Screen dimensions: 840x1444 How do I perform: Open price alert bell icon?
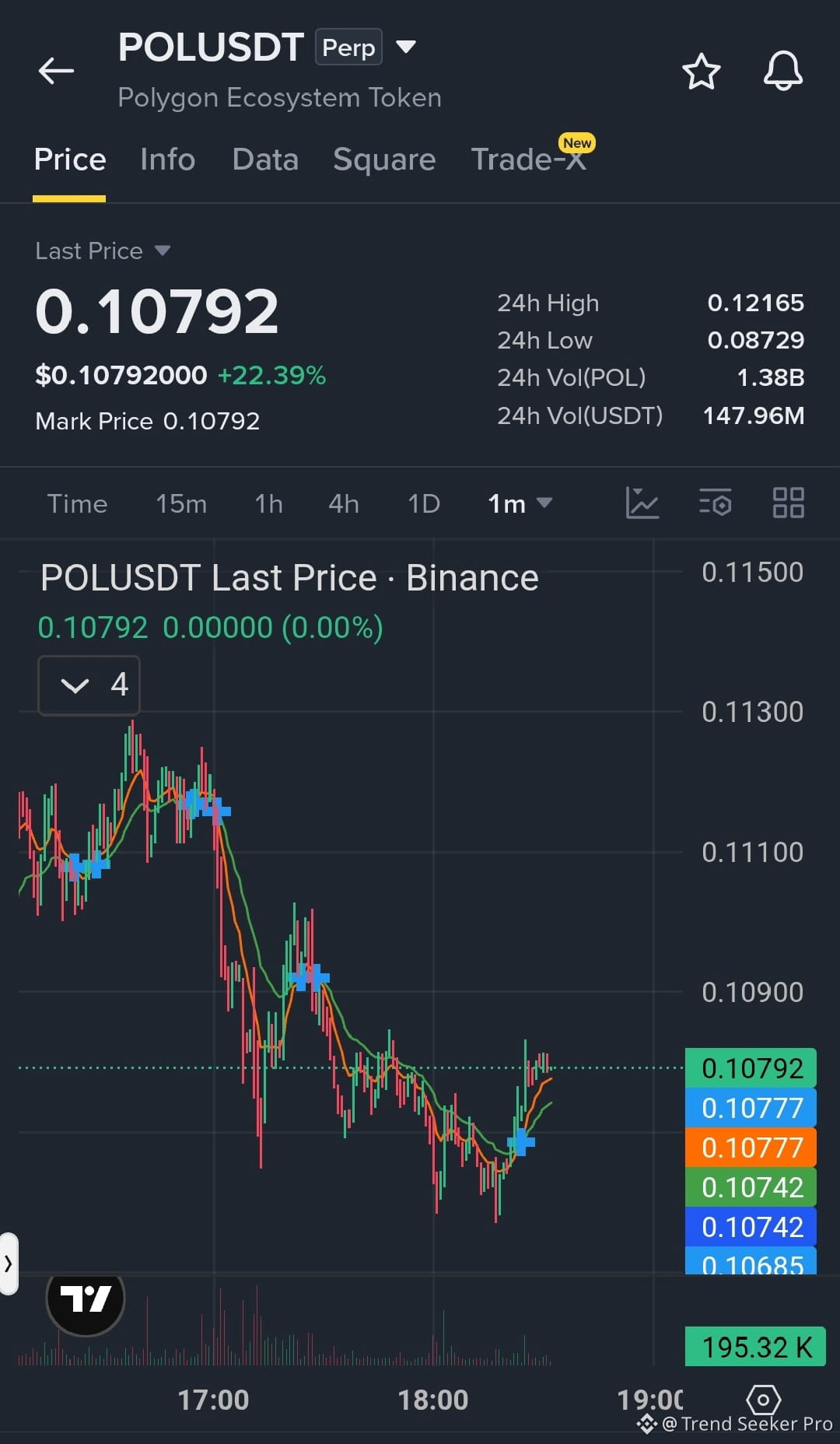782,71
